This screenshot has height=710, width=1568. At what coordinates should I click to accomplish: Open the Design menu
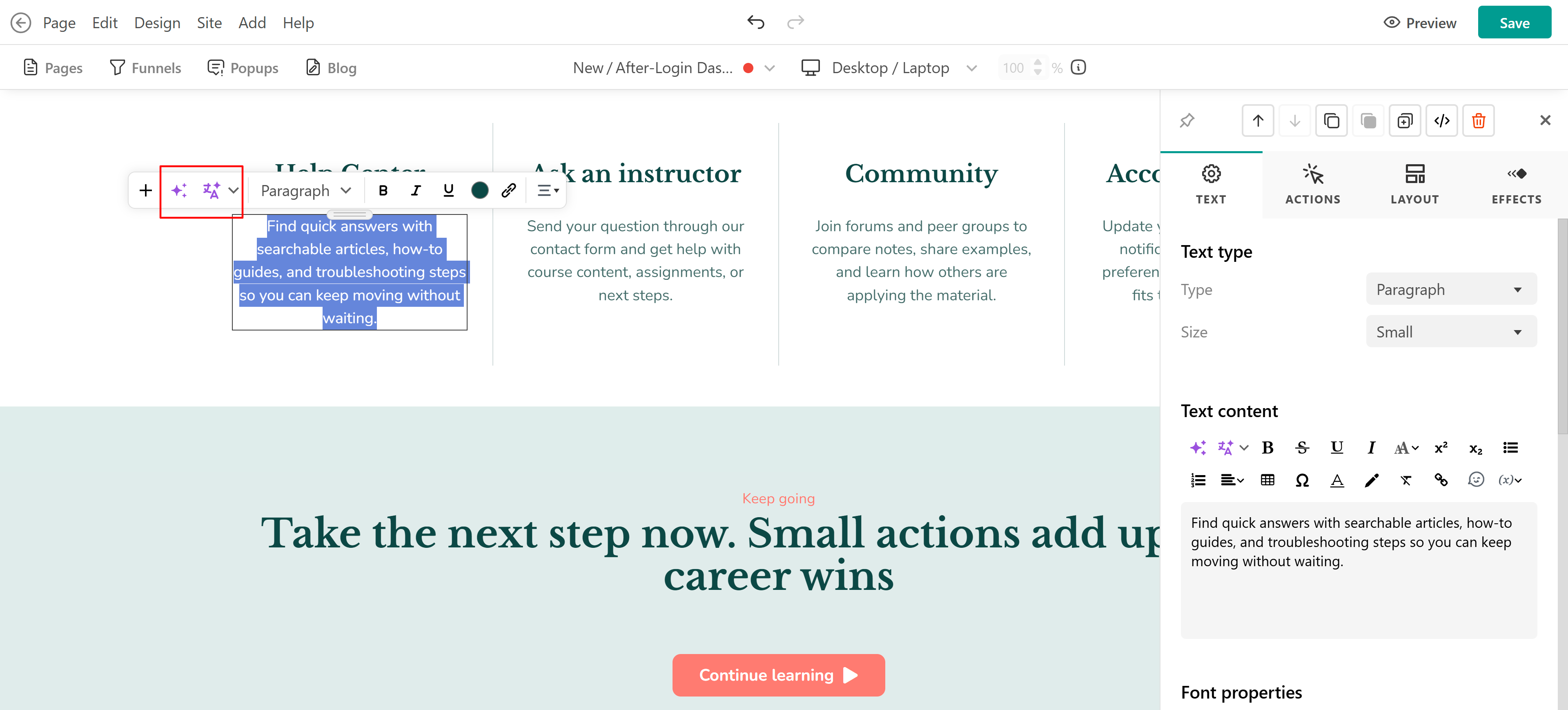157,22
